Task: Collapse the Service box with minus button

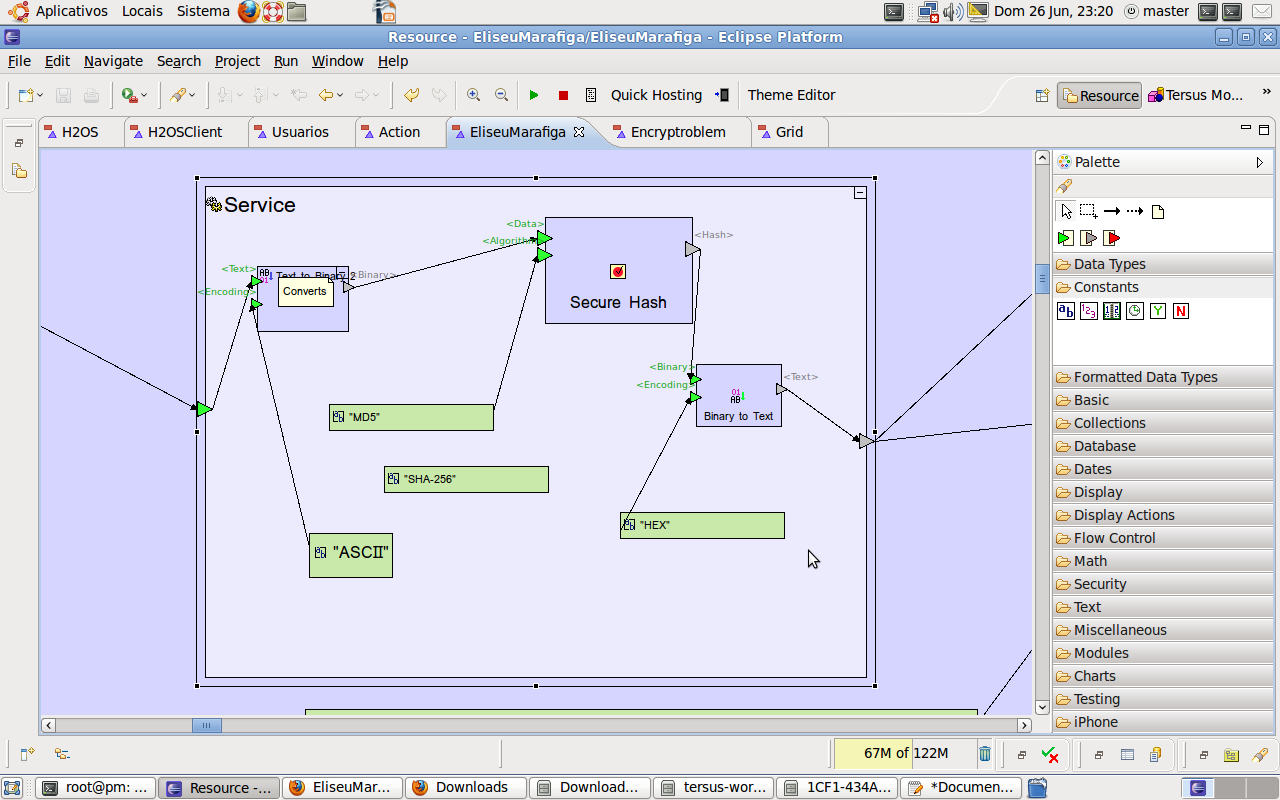Action: coord(859,193)
